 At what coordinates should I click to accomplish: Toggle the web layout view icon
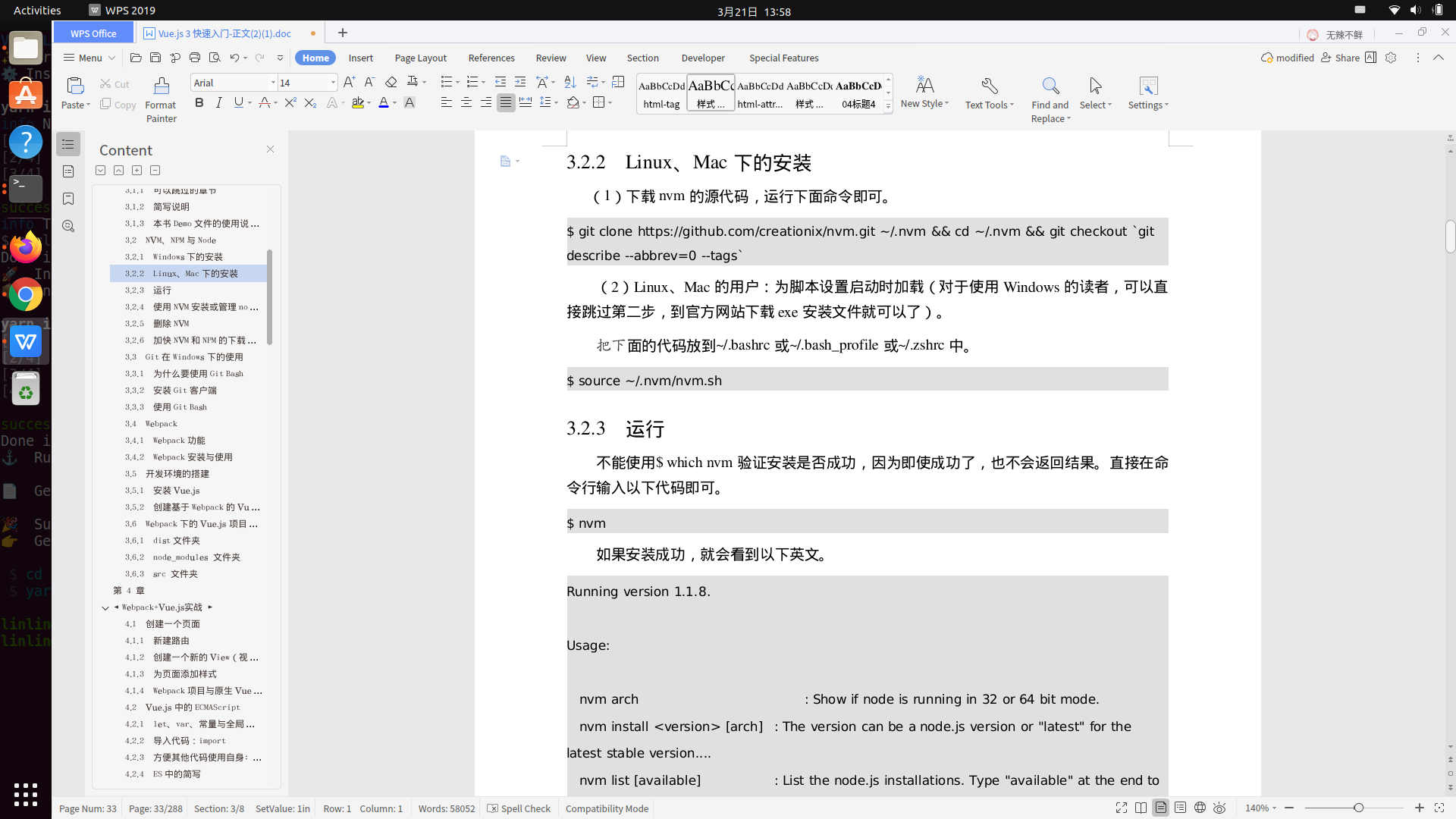pyautogui.click(x=1200, y=808)
